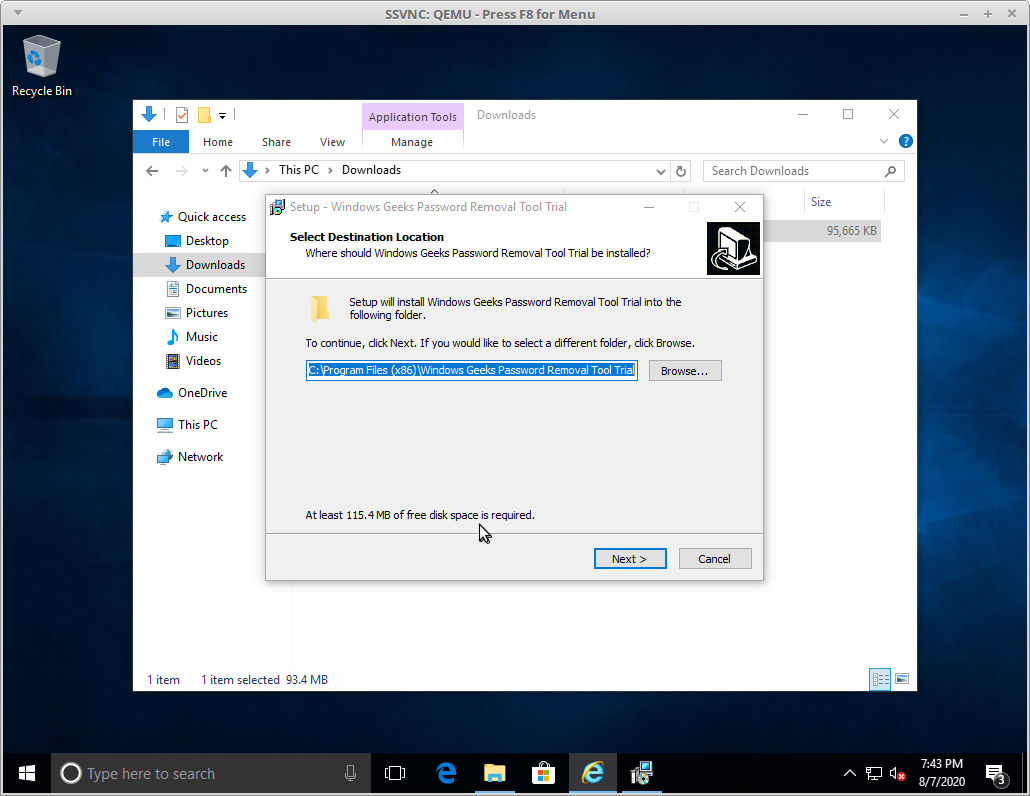1030x796 pixels.
Task: Click the muted volume tray icon
Action: 897,774
